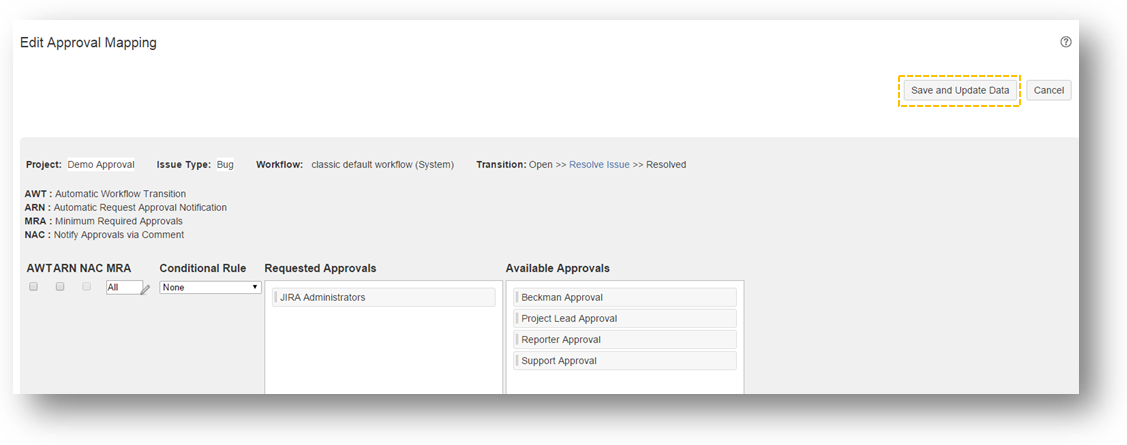Image resolution: width=1127 pixels, height=445 pixels.
Task: Open the Conditional Rule dropdown
Action: click(x=210, y=287)
